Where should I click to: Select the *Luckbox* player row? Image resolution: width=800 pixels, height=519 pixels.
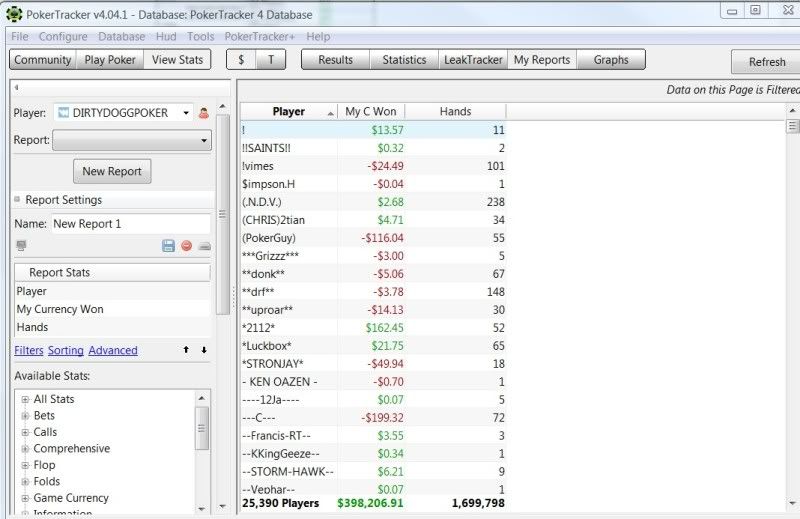373,345
